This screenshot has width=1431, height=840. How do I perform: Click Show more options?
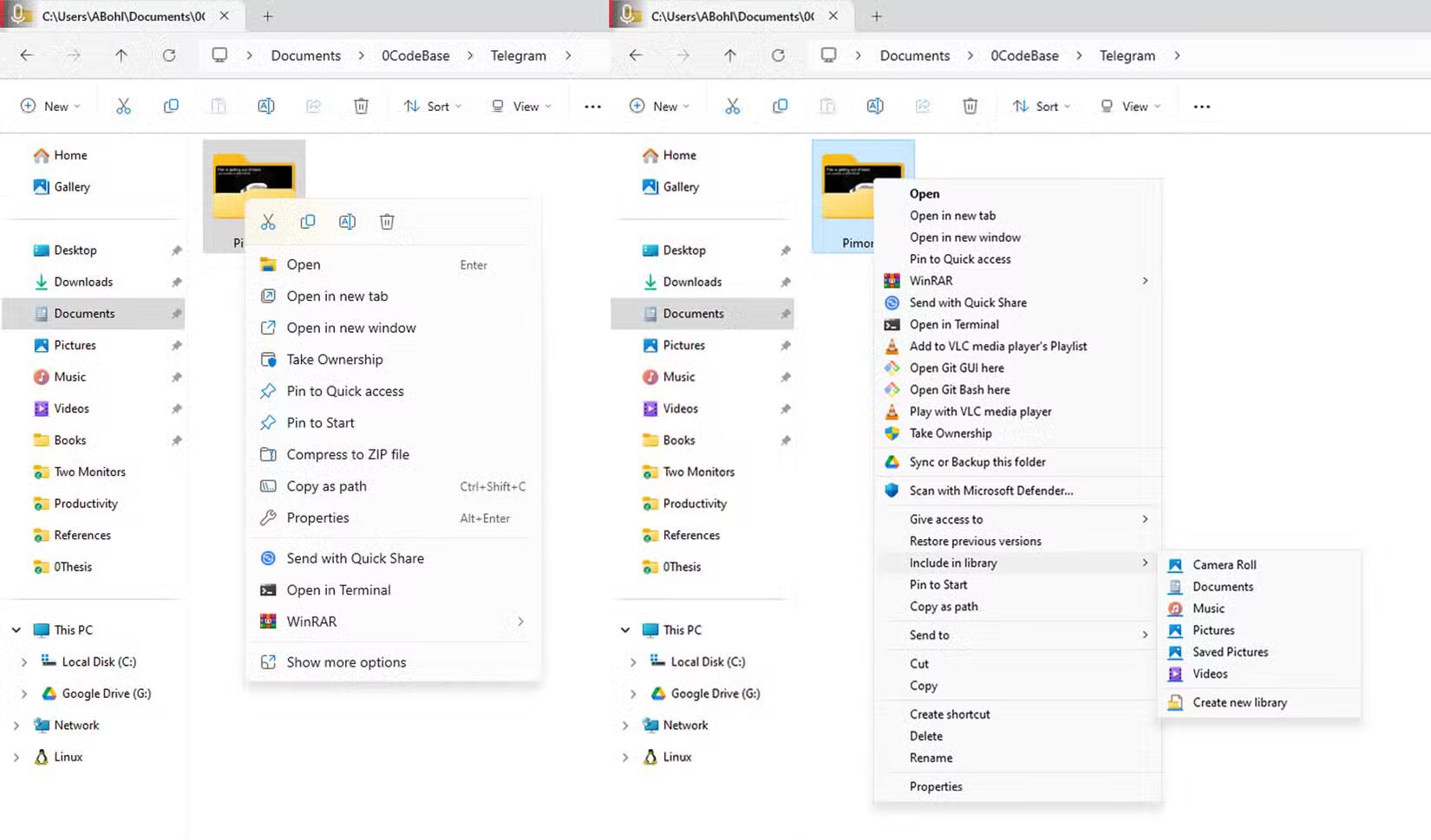click(346, 661)
